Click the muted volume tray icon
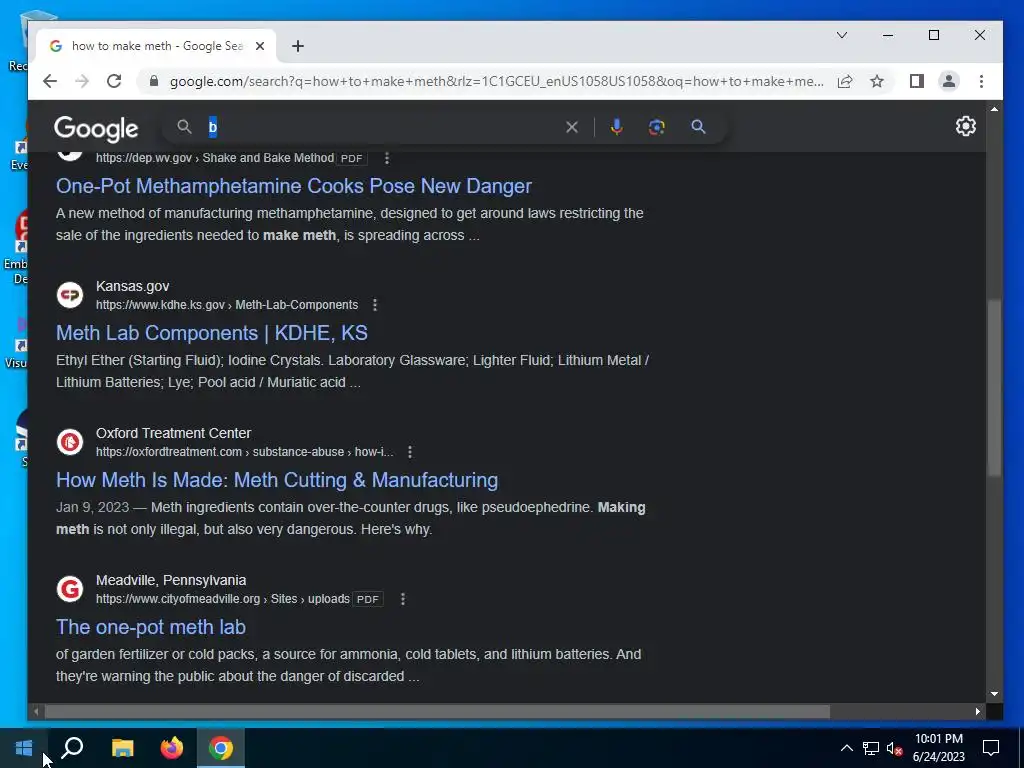This screenshot has width=1024, height=768. (895, 748)
